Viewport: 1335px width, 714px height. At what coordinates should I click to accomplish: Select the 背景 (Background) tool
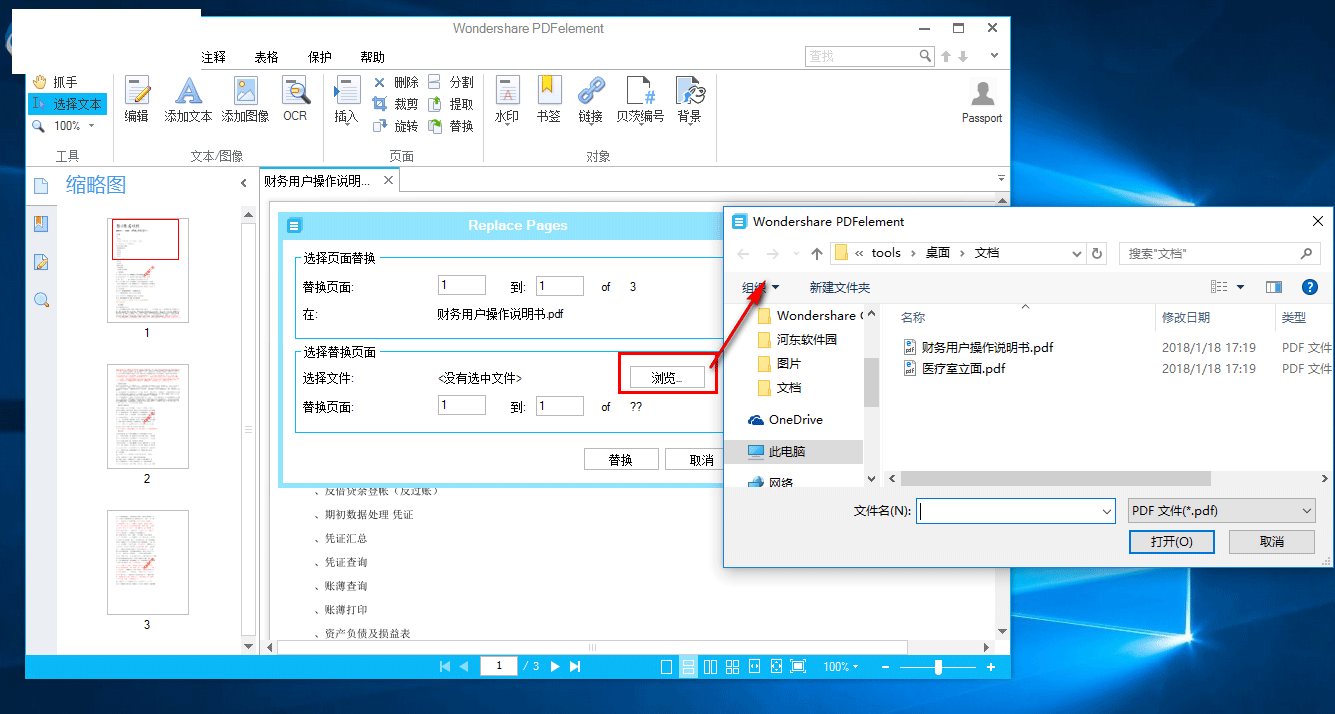tap(689, 99)
